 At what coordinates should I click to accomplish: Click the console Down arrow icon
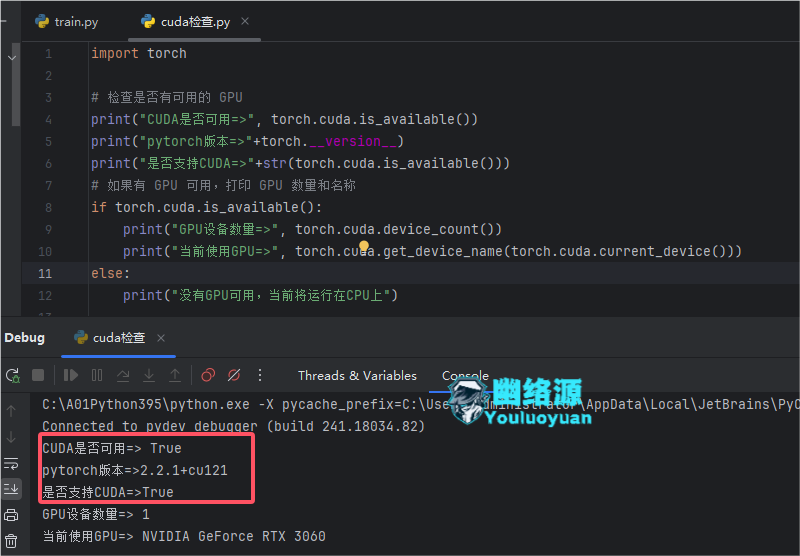[11, 437]
